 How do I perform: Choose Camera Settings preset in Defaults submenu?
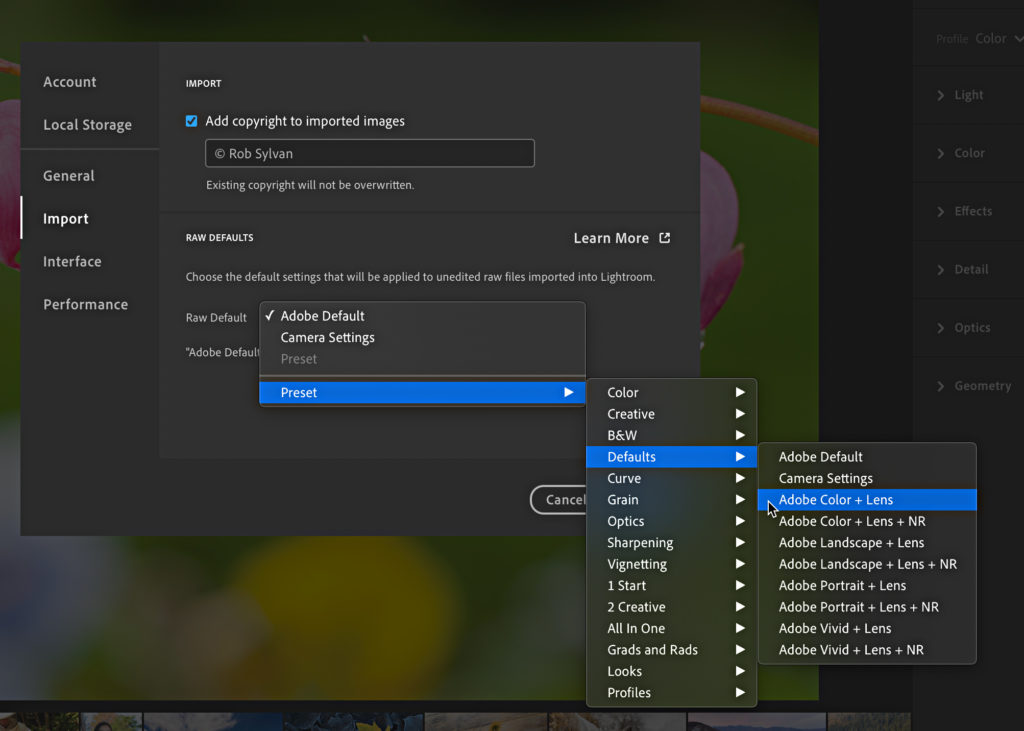pos(867,478)
